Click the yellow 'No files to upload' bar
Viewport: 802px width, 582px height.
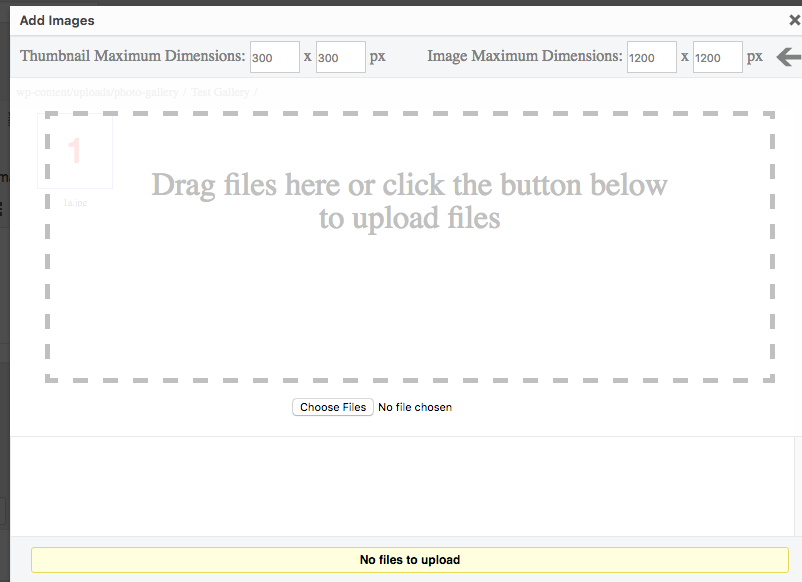(x=409, y=560)
